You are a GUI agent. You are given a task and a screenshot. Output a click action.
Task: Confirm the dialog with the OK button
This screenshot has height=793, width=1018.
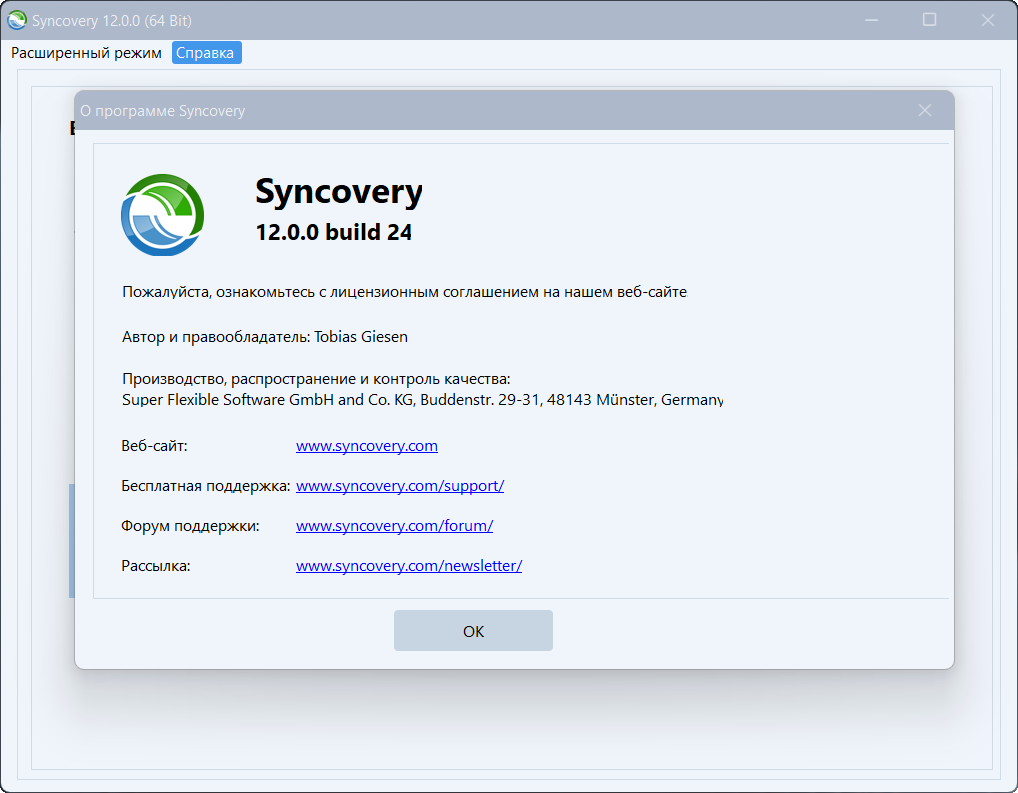[473, 631]
